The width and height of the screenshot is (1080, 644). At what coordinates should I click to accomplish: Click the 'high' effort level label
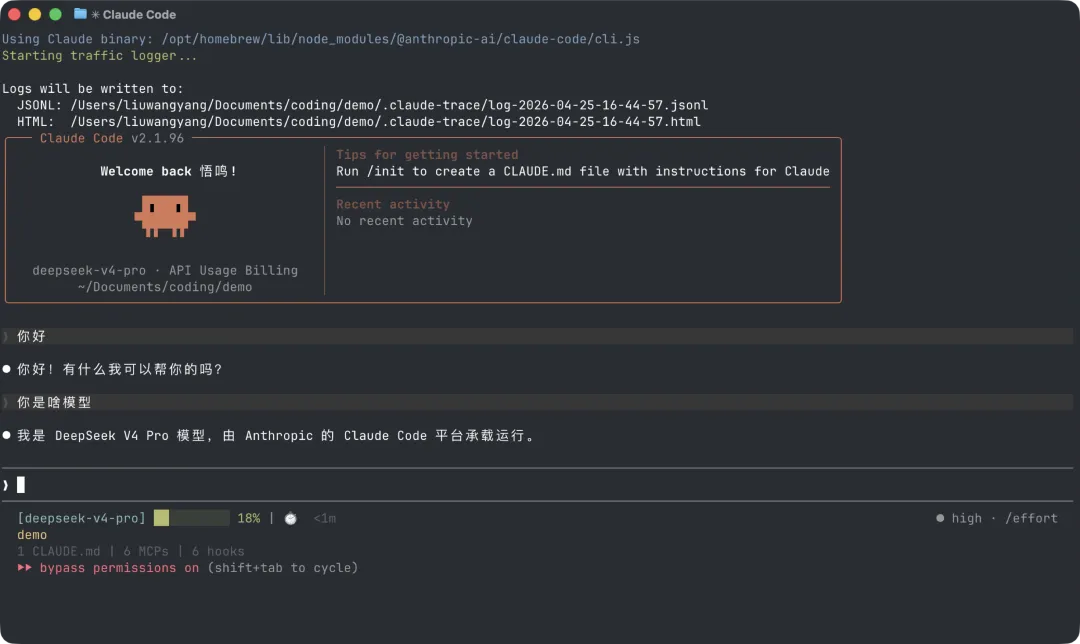(966, 518)
